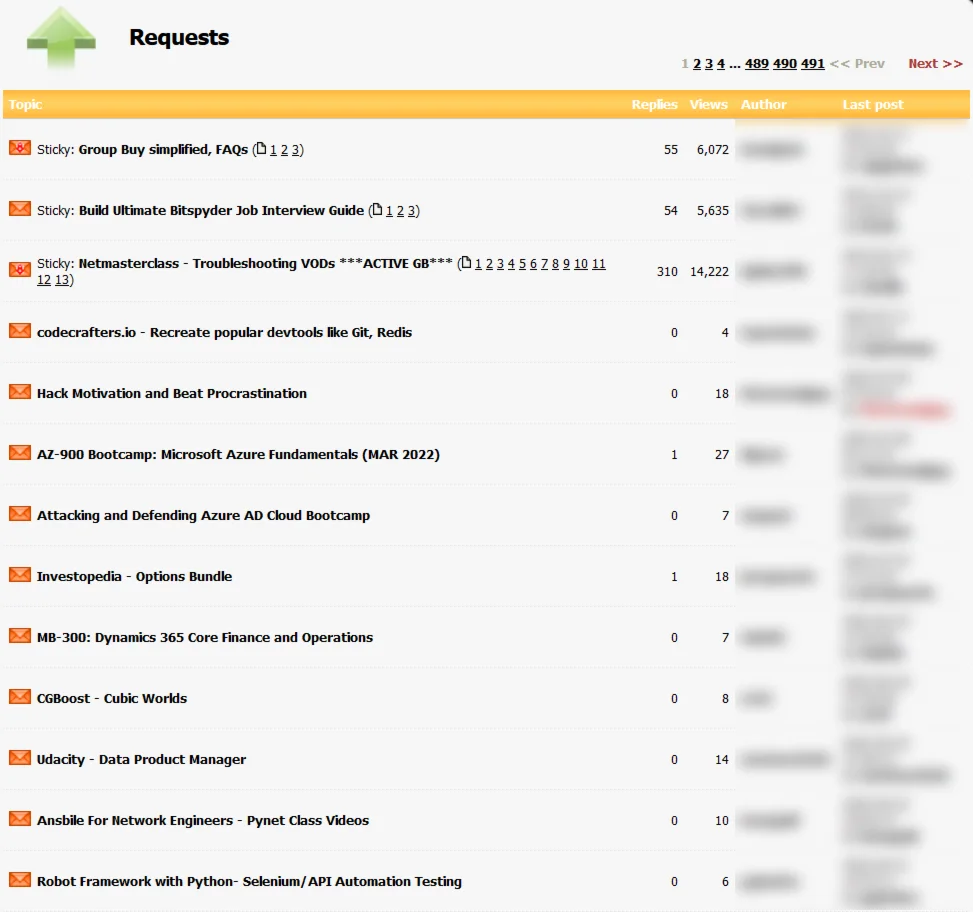
Task: Click the 6,072 views value for Group Buy
Action: click(x=712, y=150)
